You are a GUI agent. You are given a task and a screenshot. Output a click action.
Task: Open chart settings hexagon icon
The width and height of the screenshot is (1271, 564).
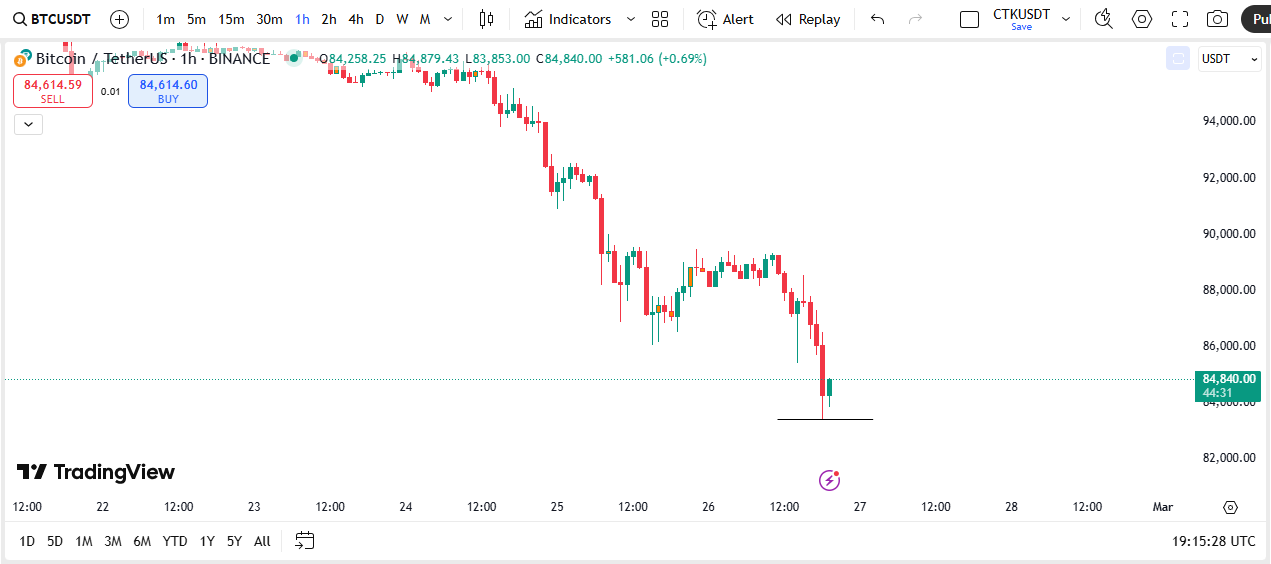(1141, 19)
